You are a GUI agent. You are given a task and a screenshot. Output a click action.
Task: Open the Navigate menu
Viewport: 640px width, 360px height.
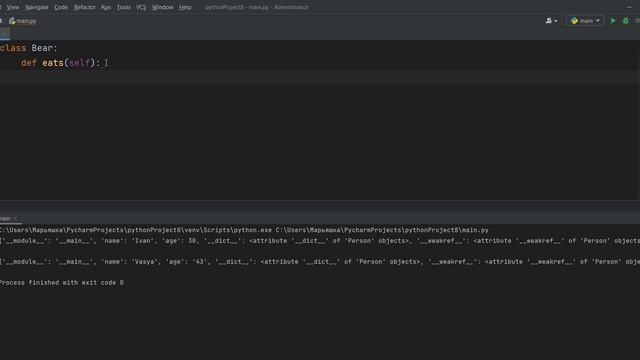[x=37, y=7]
